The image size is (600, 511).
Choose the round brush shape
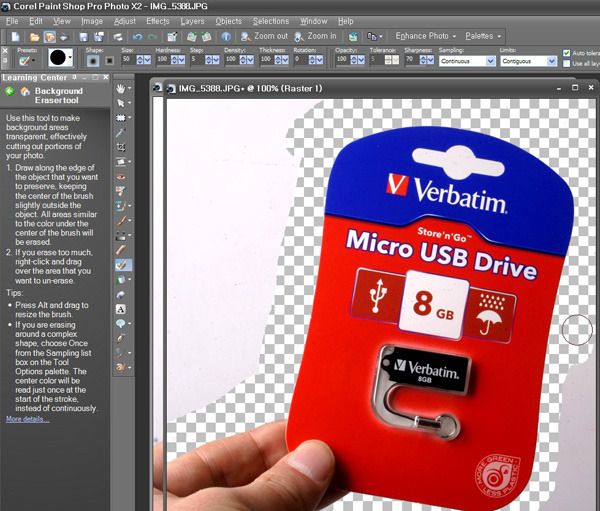tap(93, 60)
